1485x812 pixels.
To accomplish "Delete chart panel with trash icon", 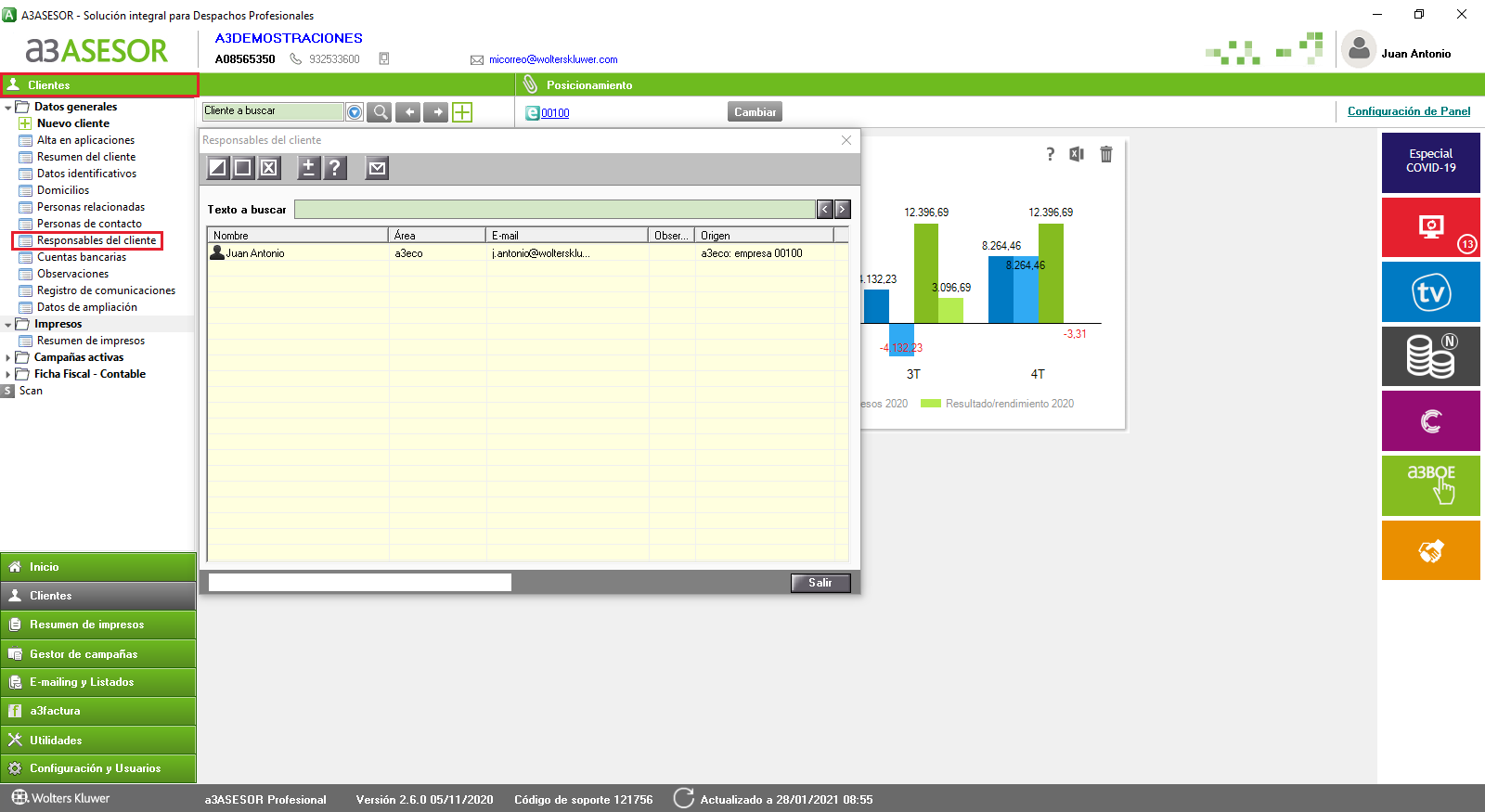I will [1106, 154].
